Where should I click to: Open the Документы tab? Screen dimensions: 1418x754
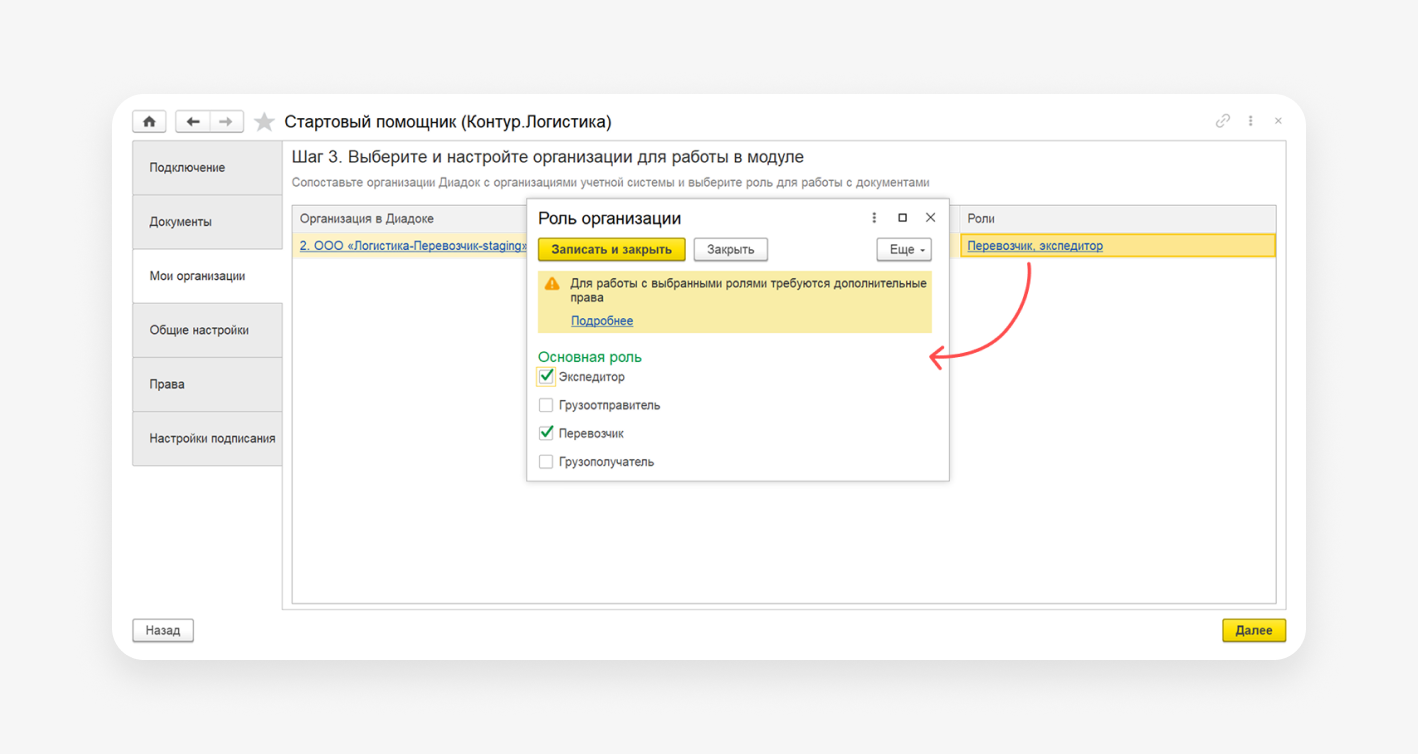pyautogui.click(x=207, y=222)
